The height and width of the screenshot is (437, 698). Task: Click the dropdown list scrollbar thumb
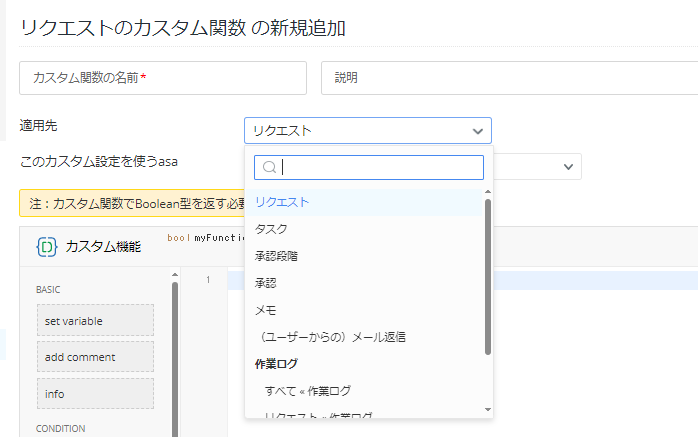[488, 275]
